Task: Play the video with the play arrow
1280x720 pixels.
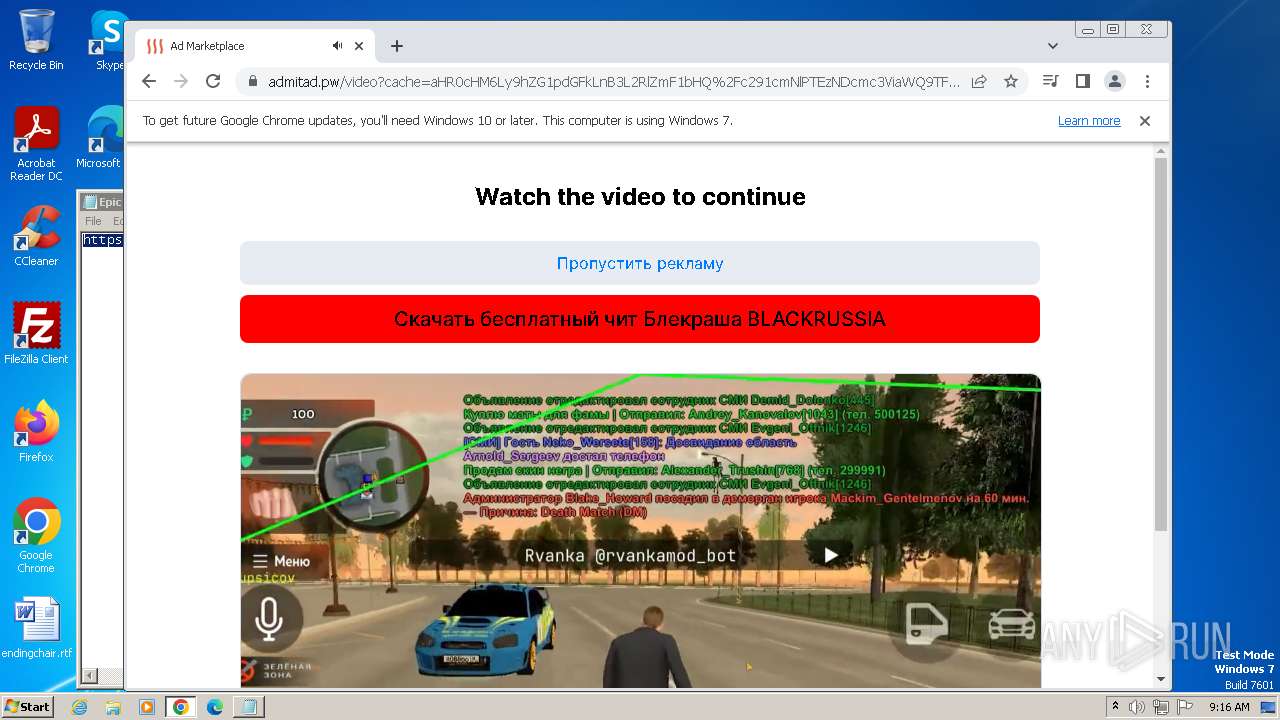Action: click(x=831, y=555)
